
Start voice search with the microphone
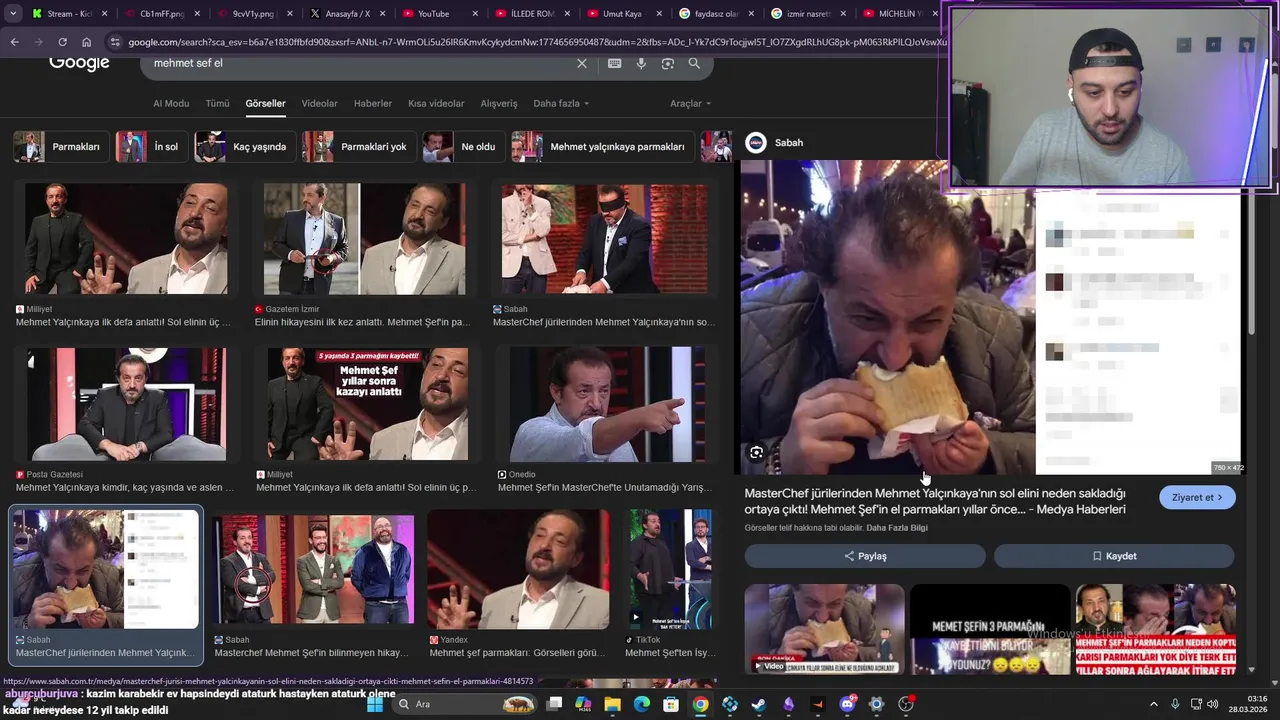tap(641, 63)
